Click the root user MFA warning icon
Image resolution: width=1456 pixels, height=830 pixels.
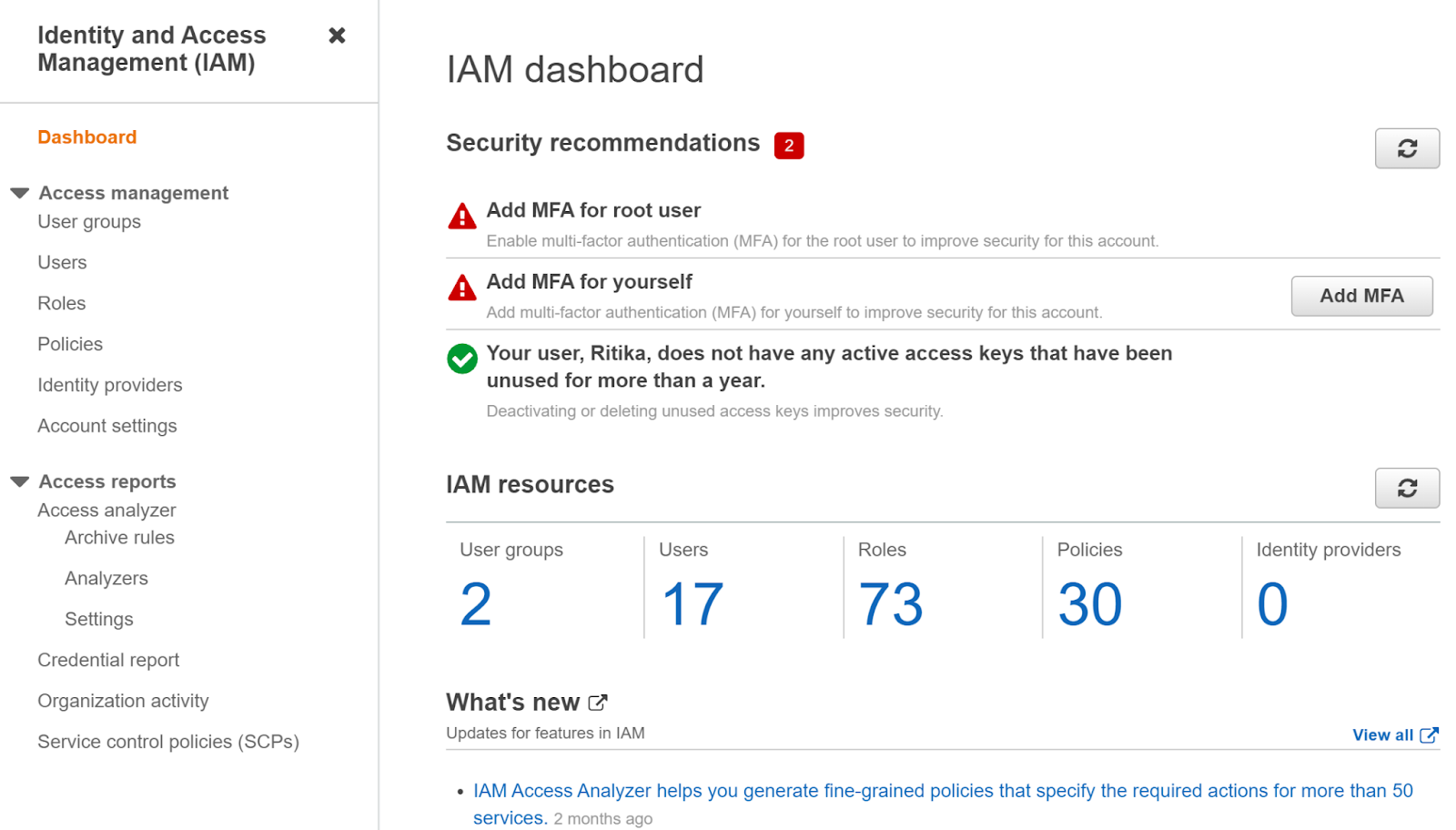pos(462,217)
